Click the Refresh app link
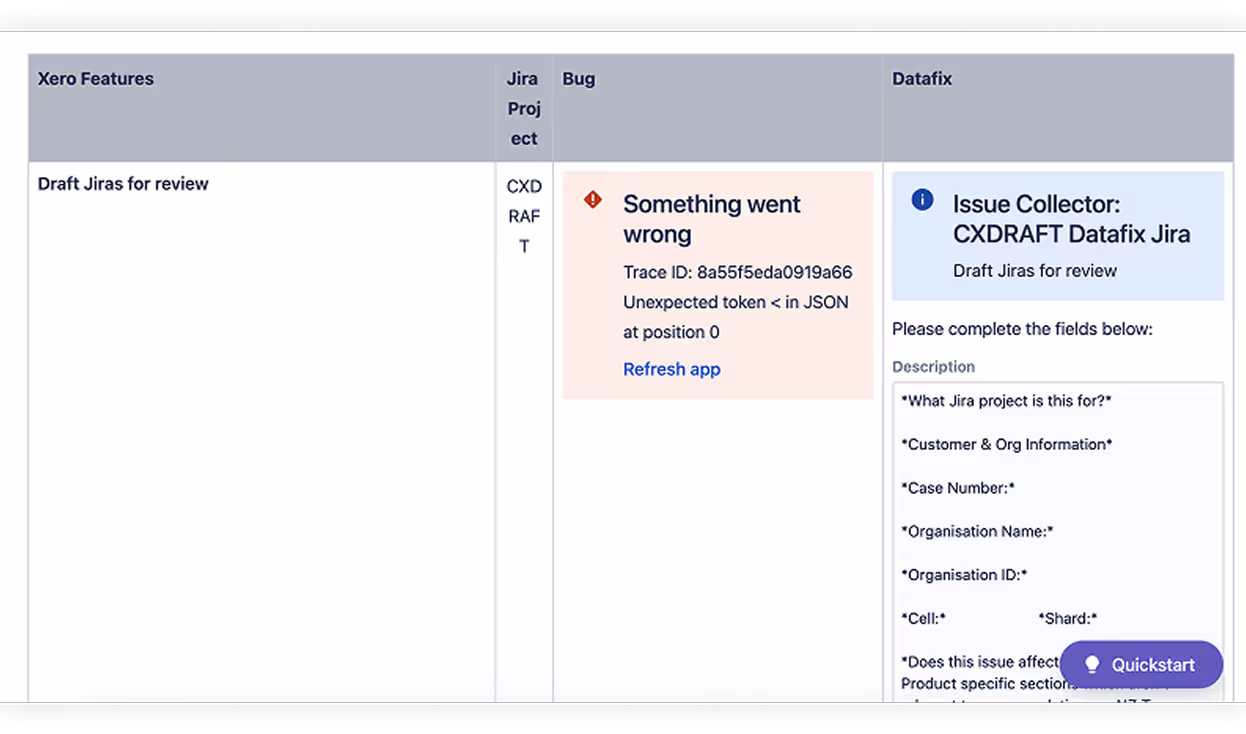Viewport: 1246px width, 734px height. pyautogui.click(x=671, y=369)
